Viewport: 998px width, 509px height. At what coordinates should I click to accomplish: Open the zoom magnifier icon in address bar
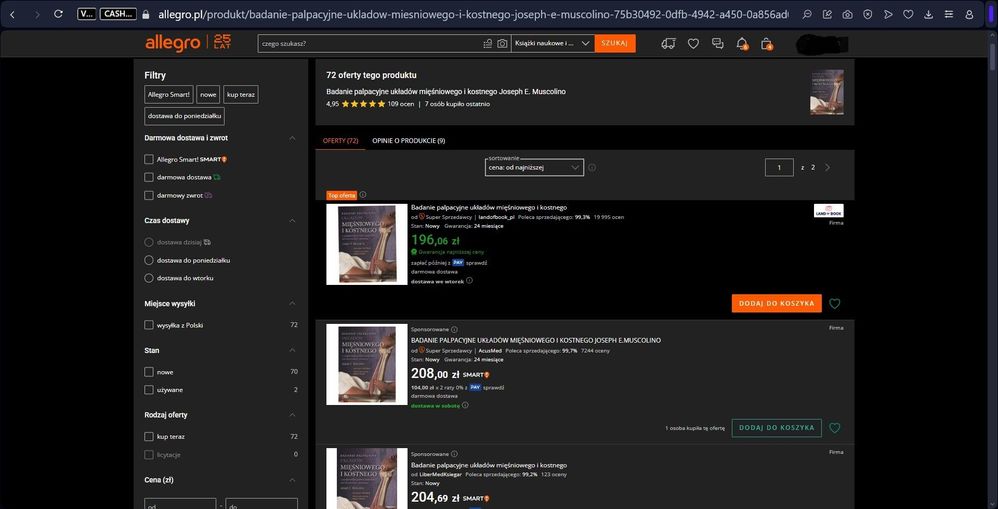click(x=806, y=14)
